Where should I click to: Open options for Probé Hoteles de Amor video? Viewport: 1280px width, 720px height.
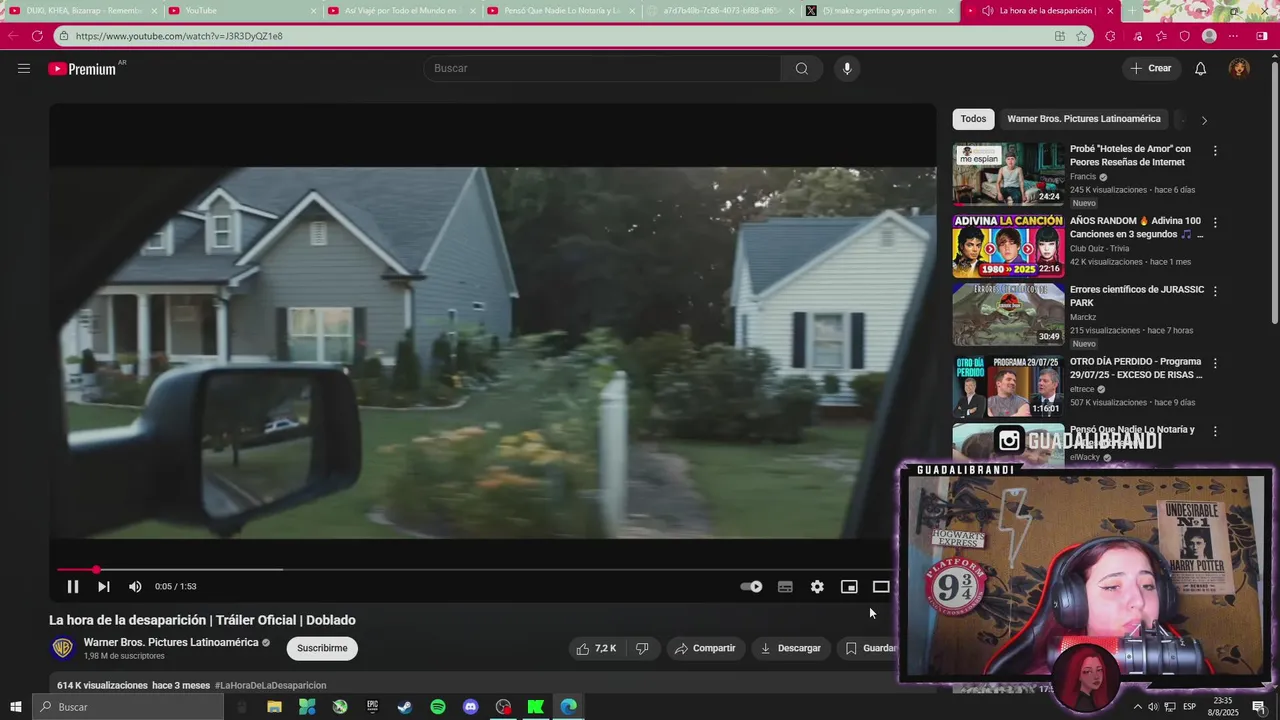tap(1215, 151)
